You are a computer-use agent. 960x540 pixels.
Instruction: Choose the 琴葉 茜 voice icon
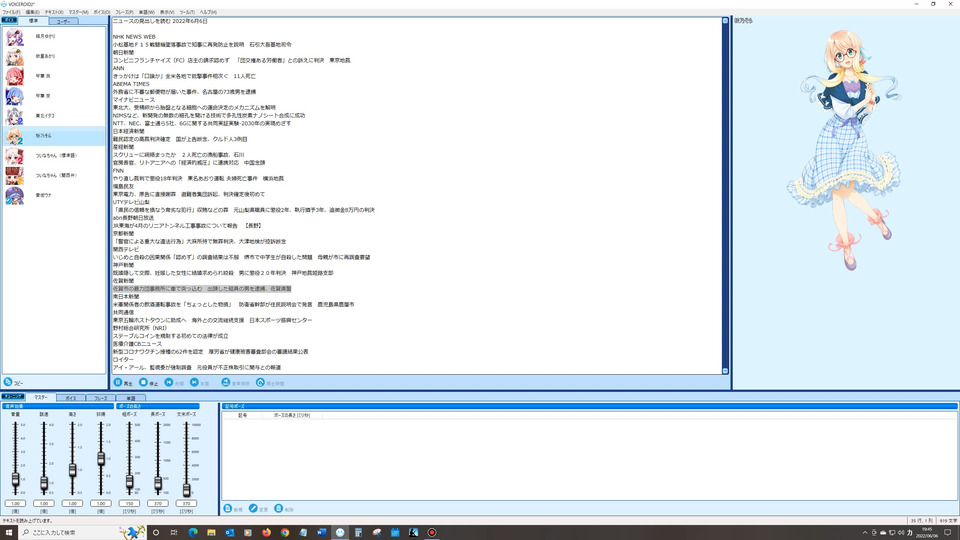14,77
